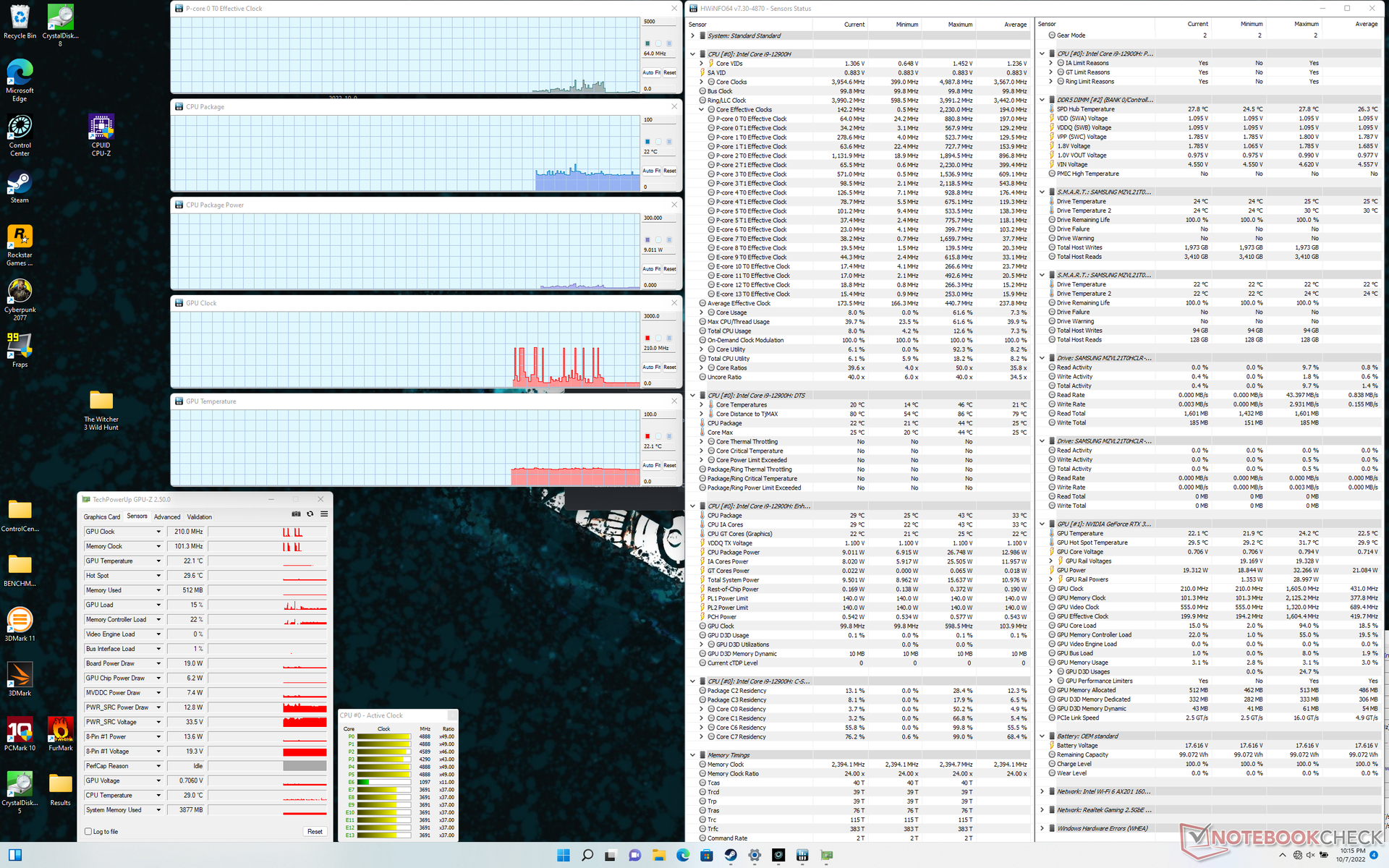Take GPU-Z screenshot with camera icon

296,514
